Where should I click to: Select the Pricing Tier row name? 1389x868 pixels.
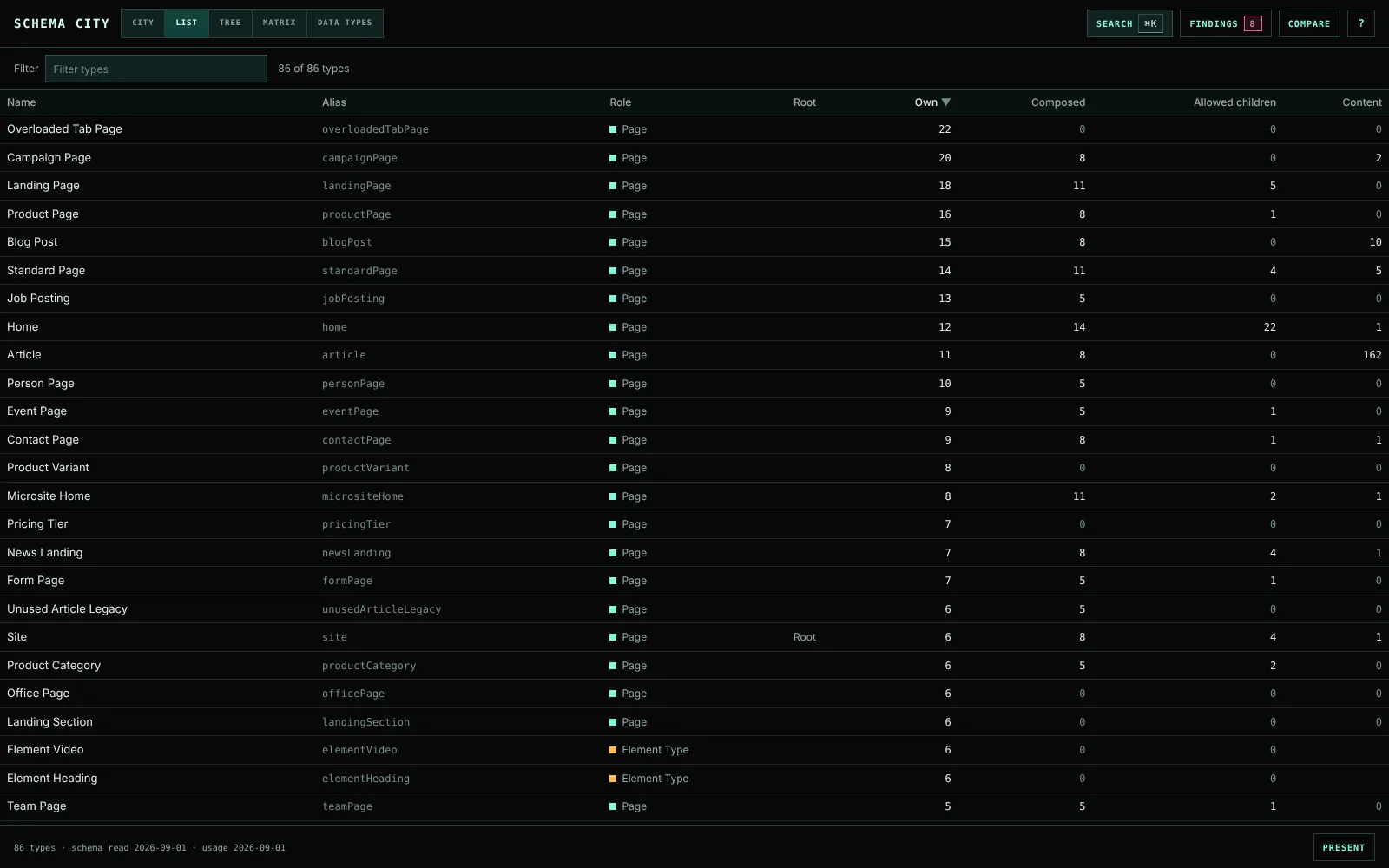tap(37, 524)
